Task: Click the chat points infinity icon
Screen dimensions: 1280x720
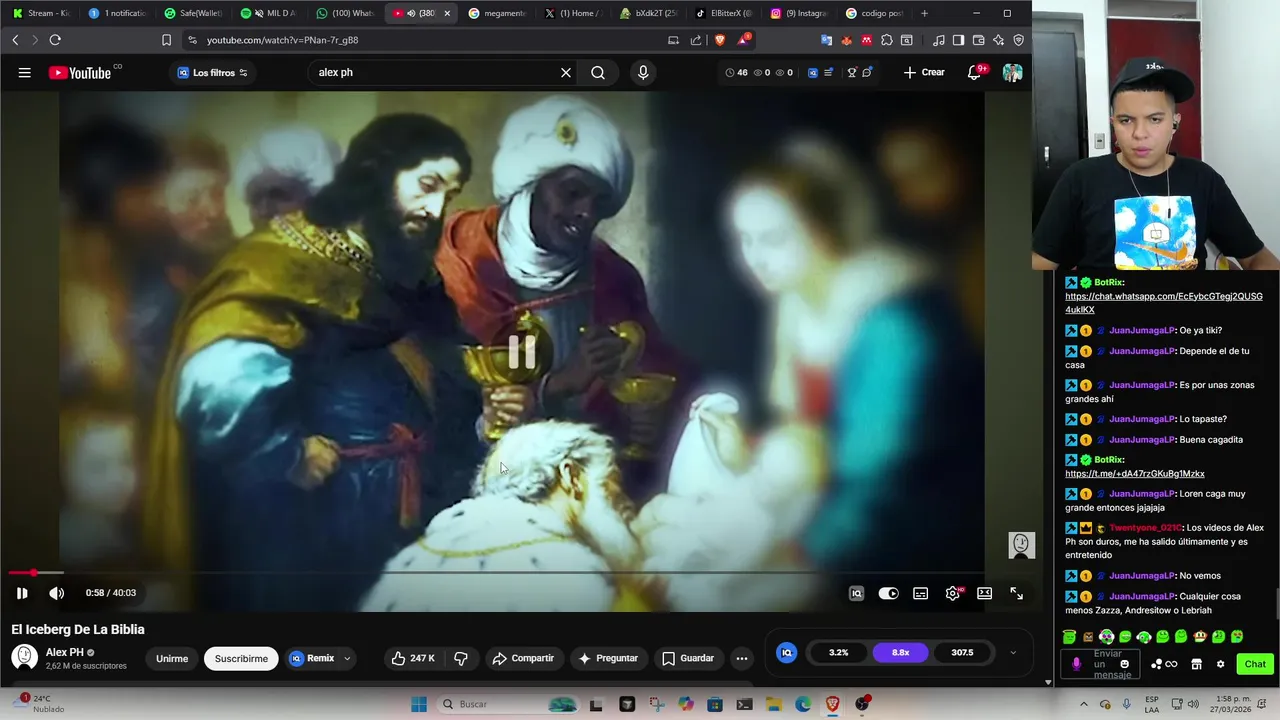Action: [1164, 664]
